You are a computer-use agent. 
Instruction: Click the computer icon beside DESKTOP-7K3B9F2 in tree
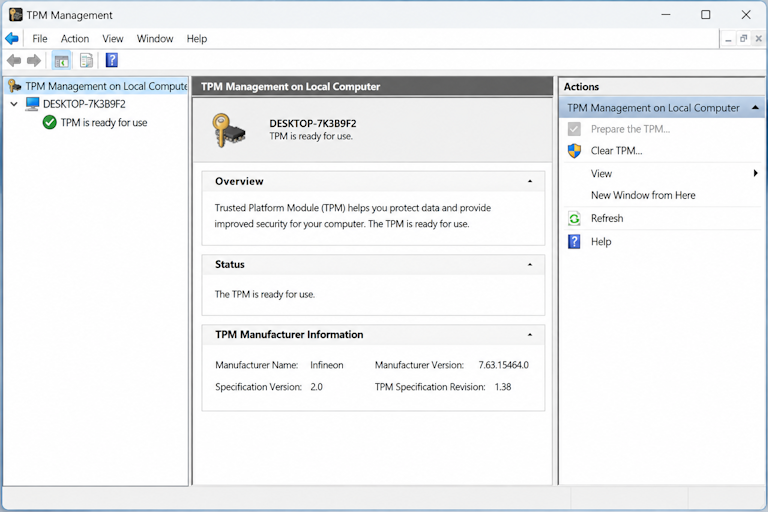pos(32,104)
